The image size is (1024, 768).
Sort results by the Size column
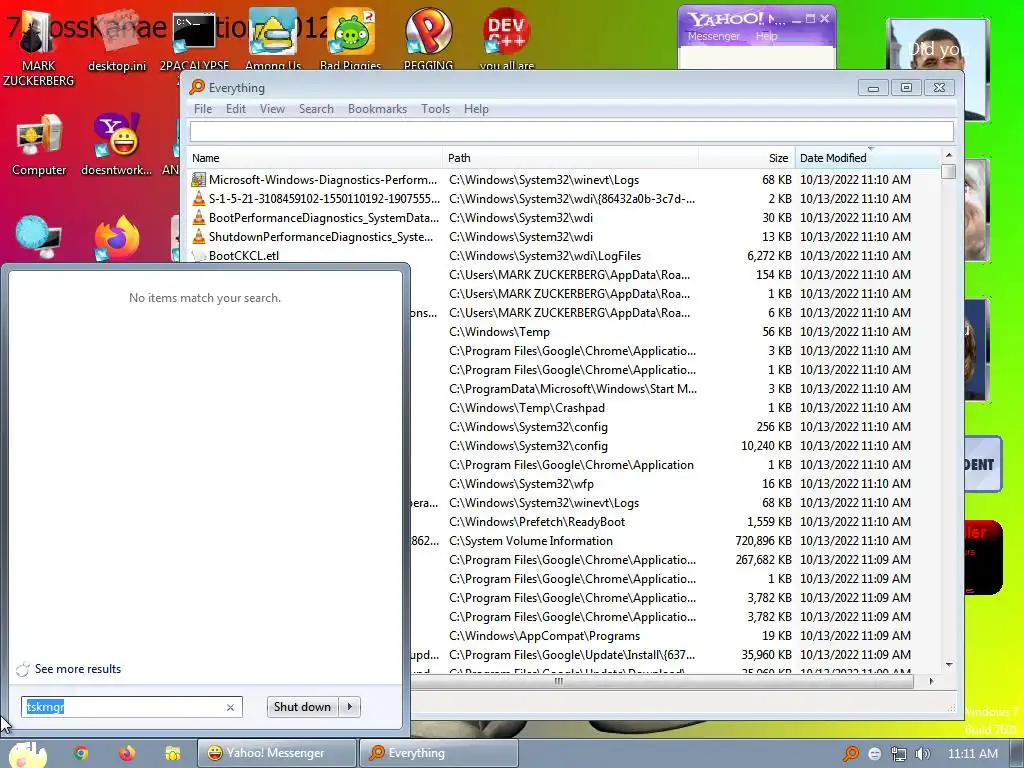tap(746, 158)
